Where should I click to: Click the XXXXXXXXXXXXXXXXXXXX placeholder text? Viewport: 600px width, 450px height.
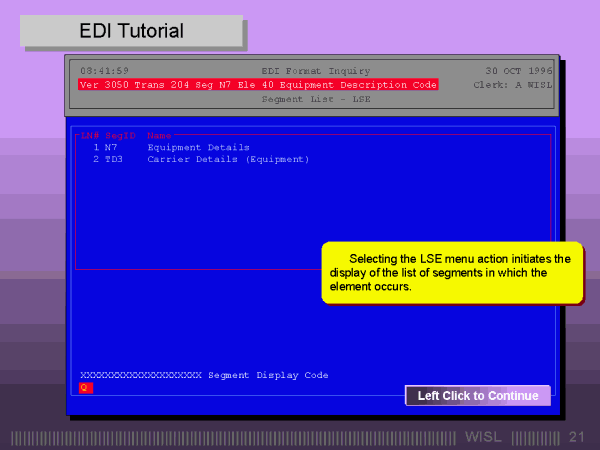(141, 375)
